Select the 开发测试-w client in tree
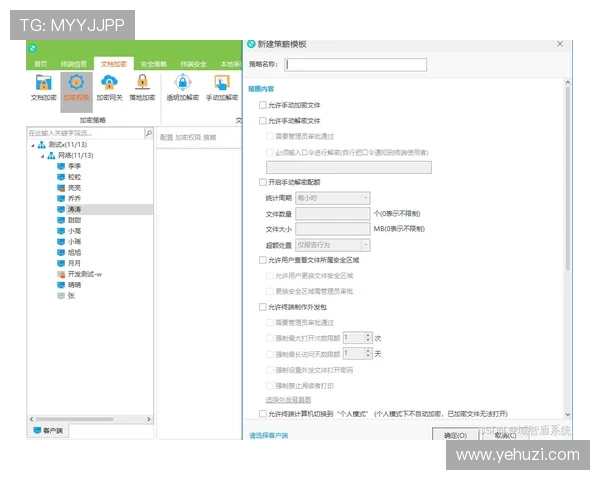Image resolution: width=600 pixels, height=480 pixels. (85, 274)
